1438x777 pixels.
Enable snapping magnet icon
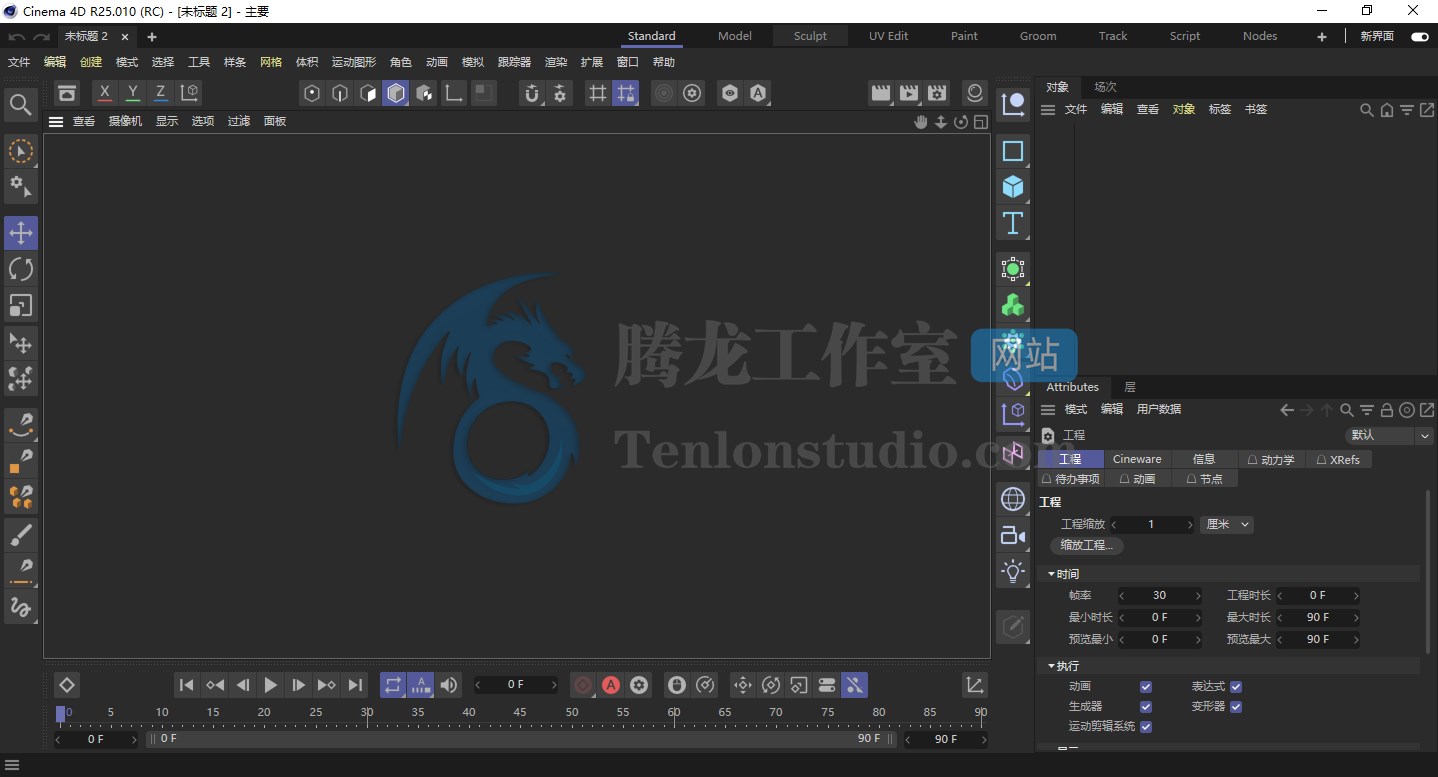pyautogui.click(x=532, y=93)
